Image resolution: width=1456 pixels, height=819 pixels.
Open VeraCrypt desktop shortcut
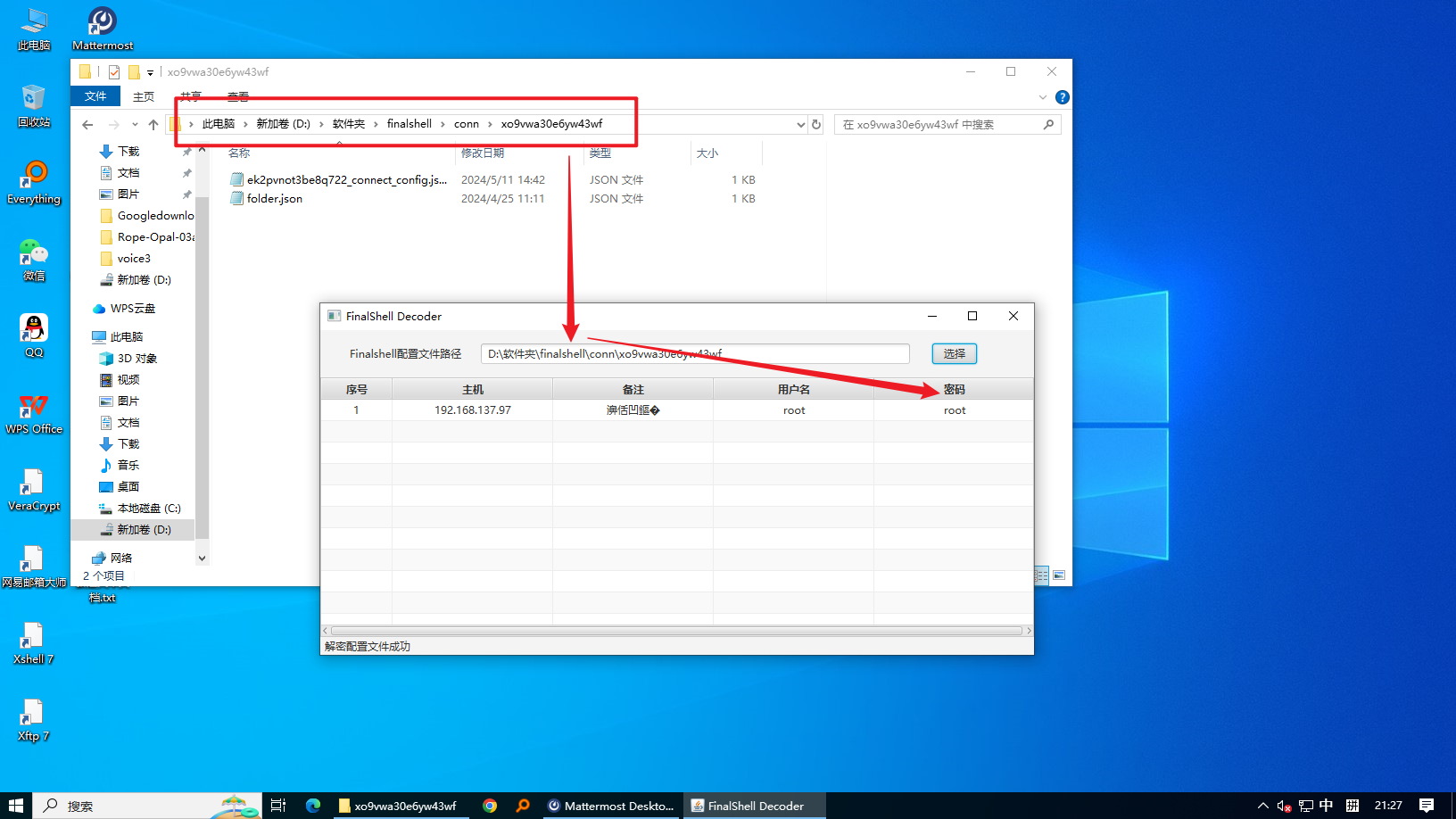(x=34, y=490)
